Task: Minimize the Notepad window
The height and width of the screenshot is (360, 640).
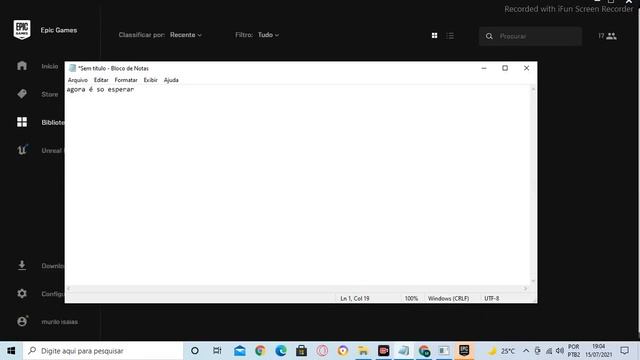Action: (484, 68)
